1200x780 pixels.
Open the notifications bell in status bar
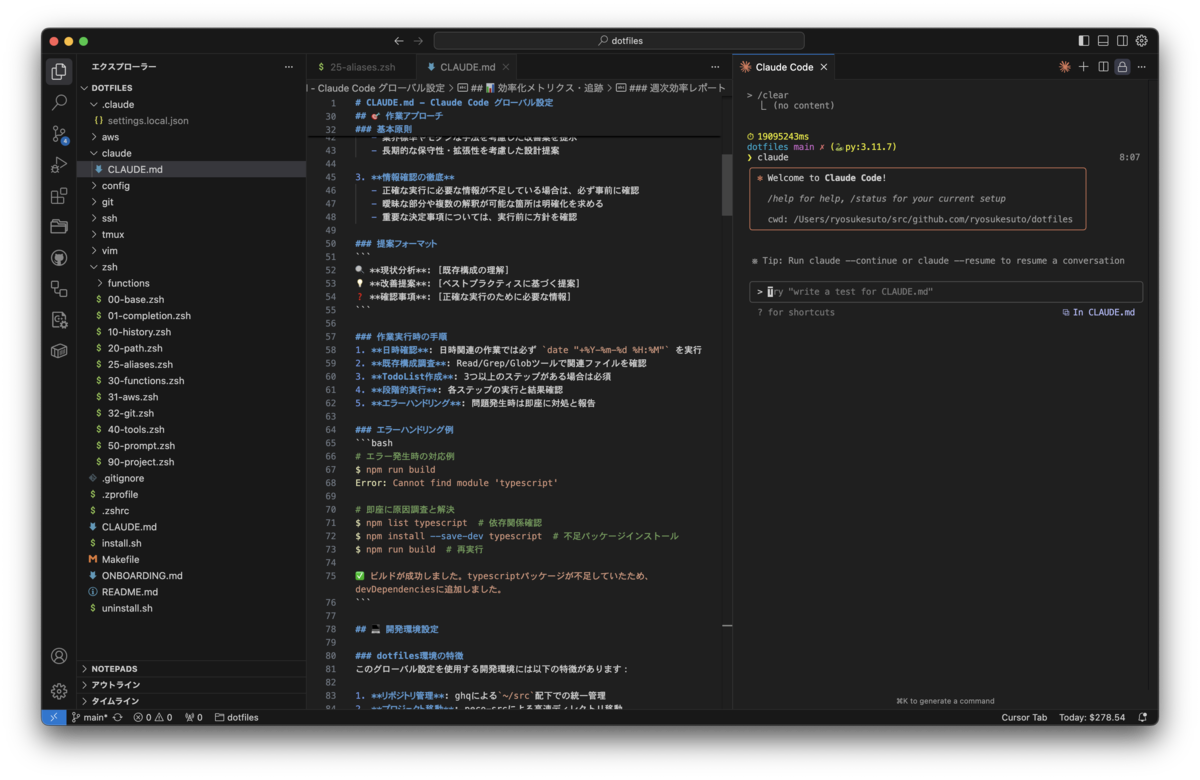pyautogui.click(x=1143, y=717)
